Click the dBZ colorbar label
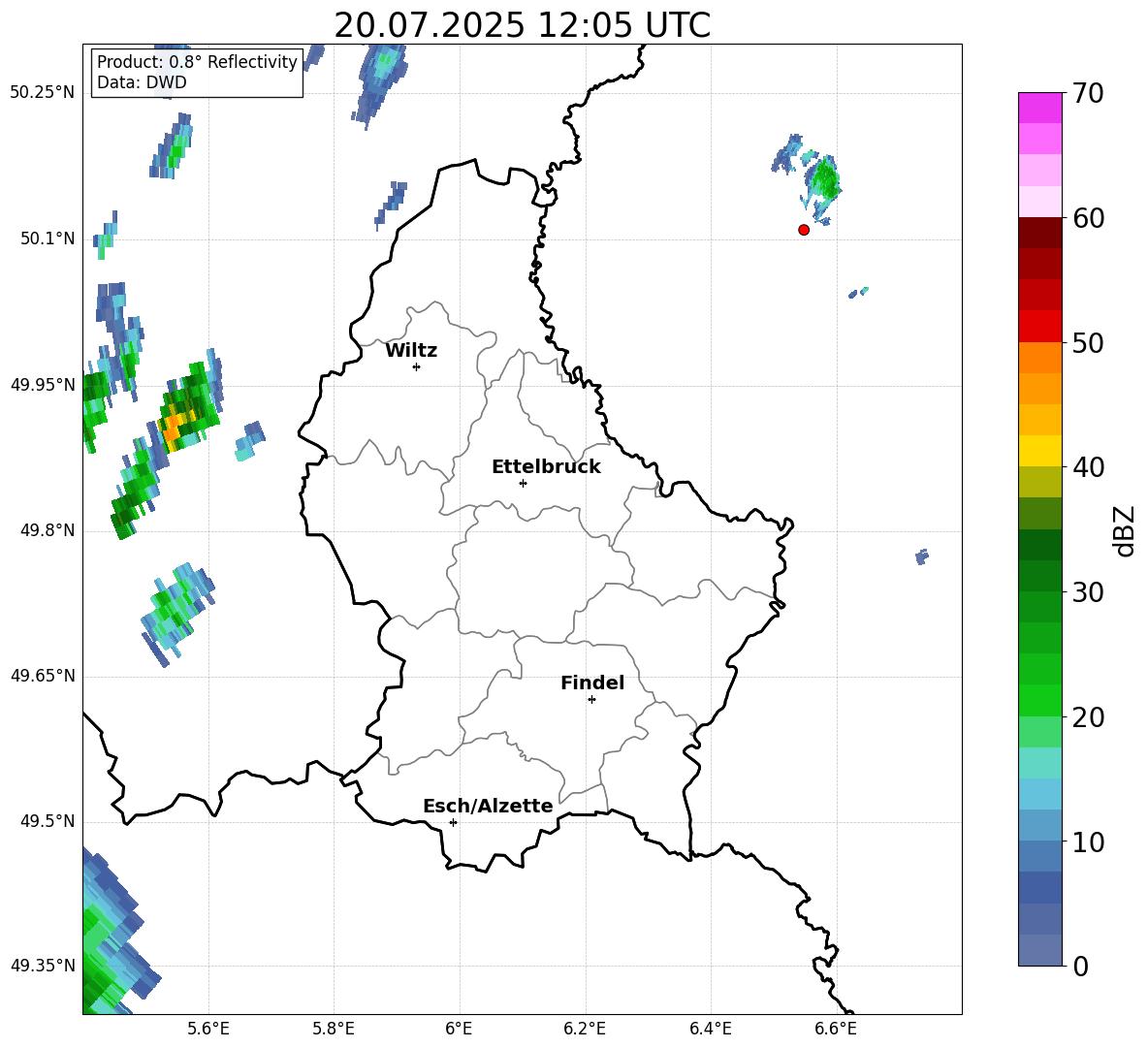 (x=1124, y=530)
